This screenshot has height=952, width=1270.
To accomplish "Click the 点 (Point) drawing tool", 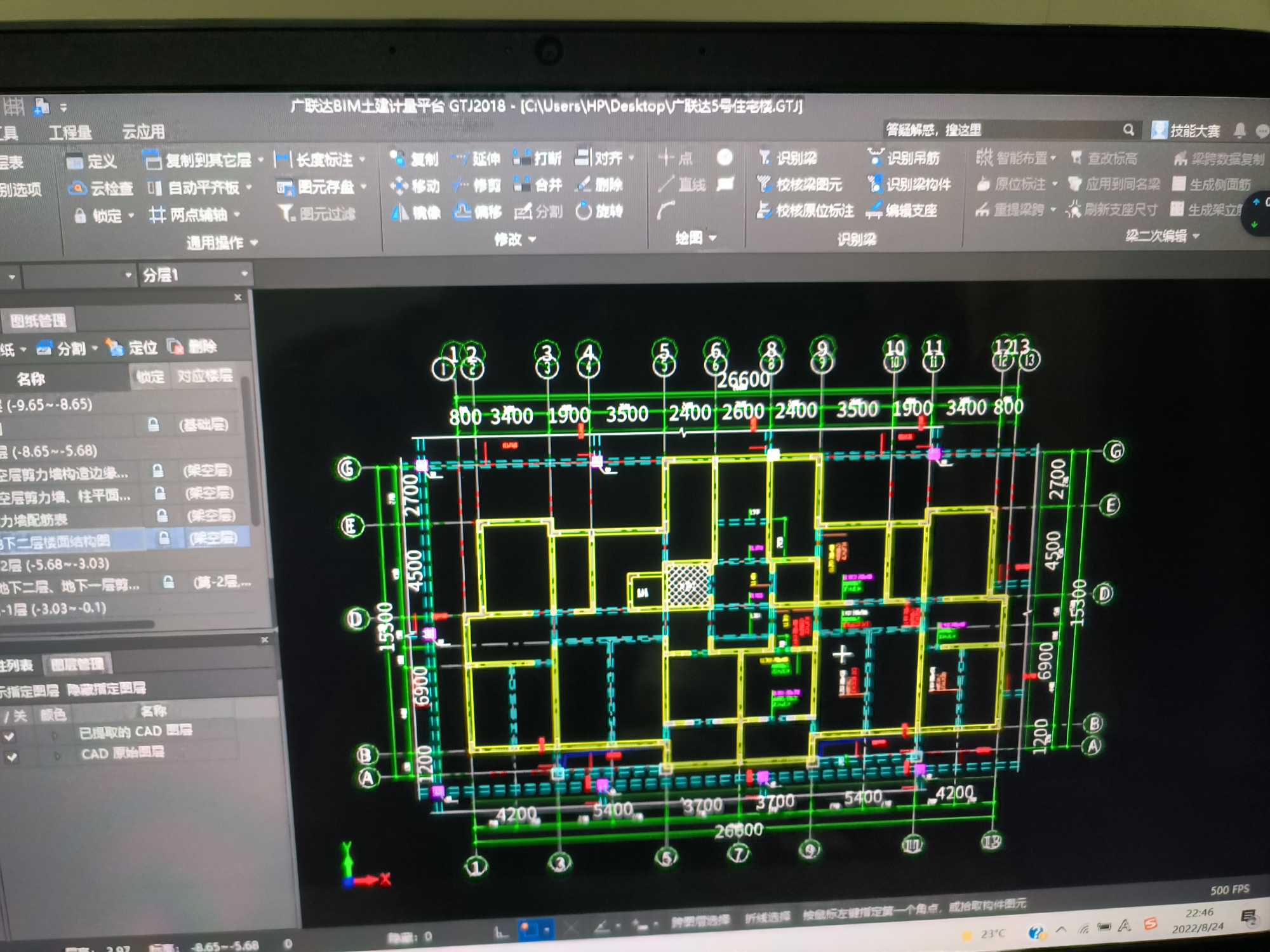I will (675, 157).
